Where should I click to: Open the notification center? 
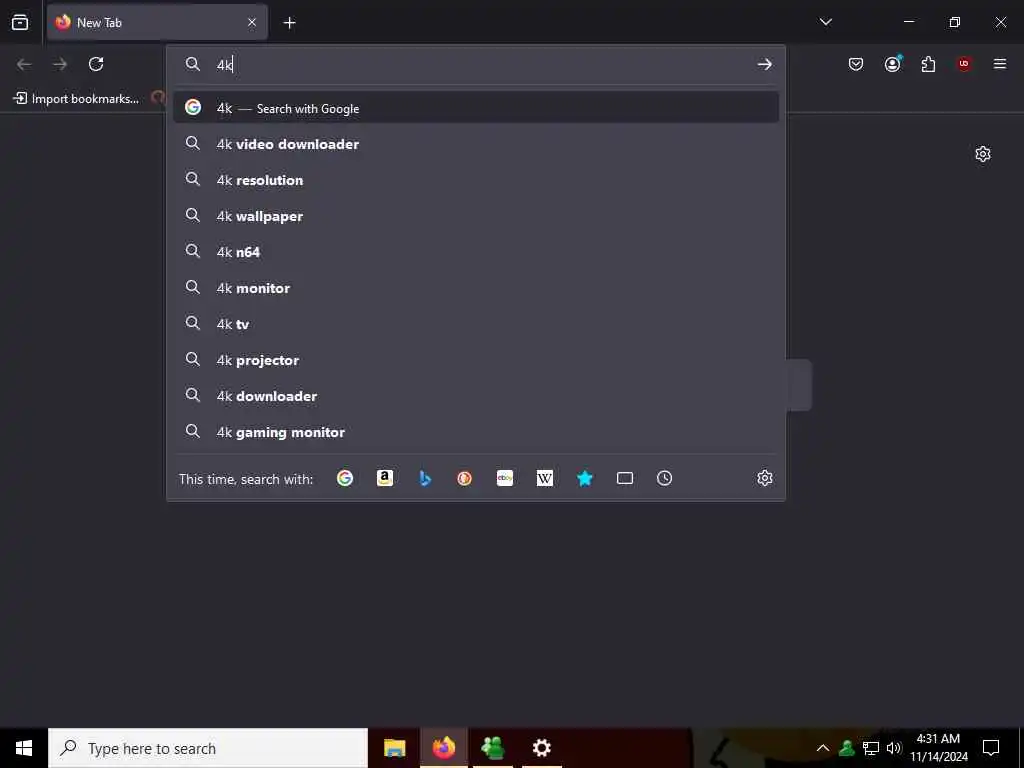[x=991, y=748]
